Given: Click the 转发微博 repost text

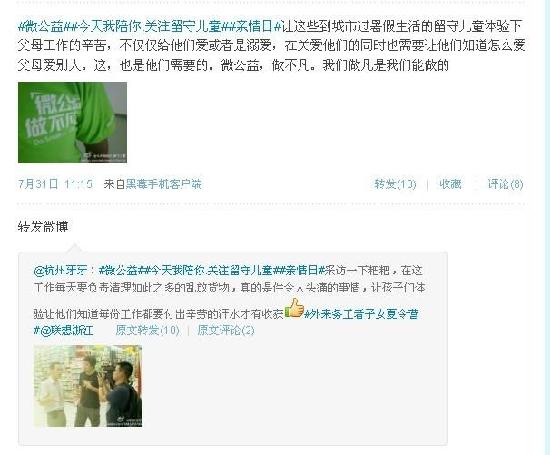Looking at the screenshot, I should pyautogui.click(x=43, y=227).
